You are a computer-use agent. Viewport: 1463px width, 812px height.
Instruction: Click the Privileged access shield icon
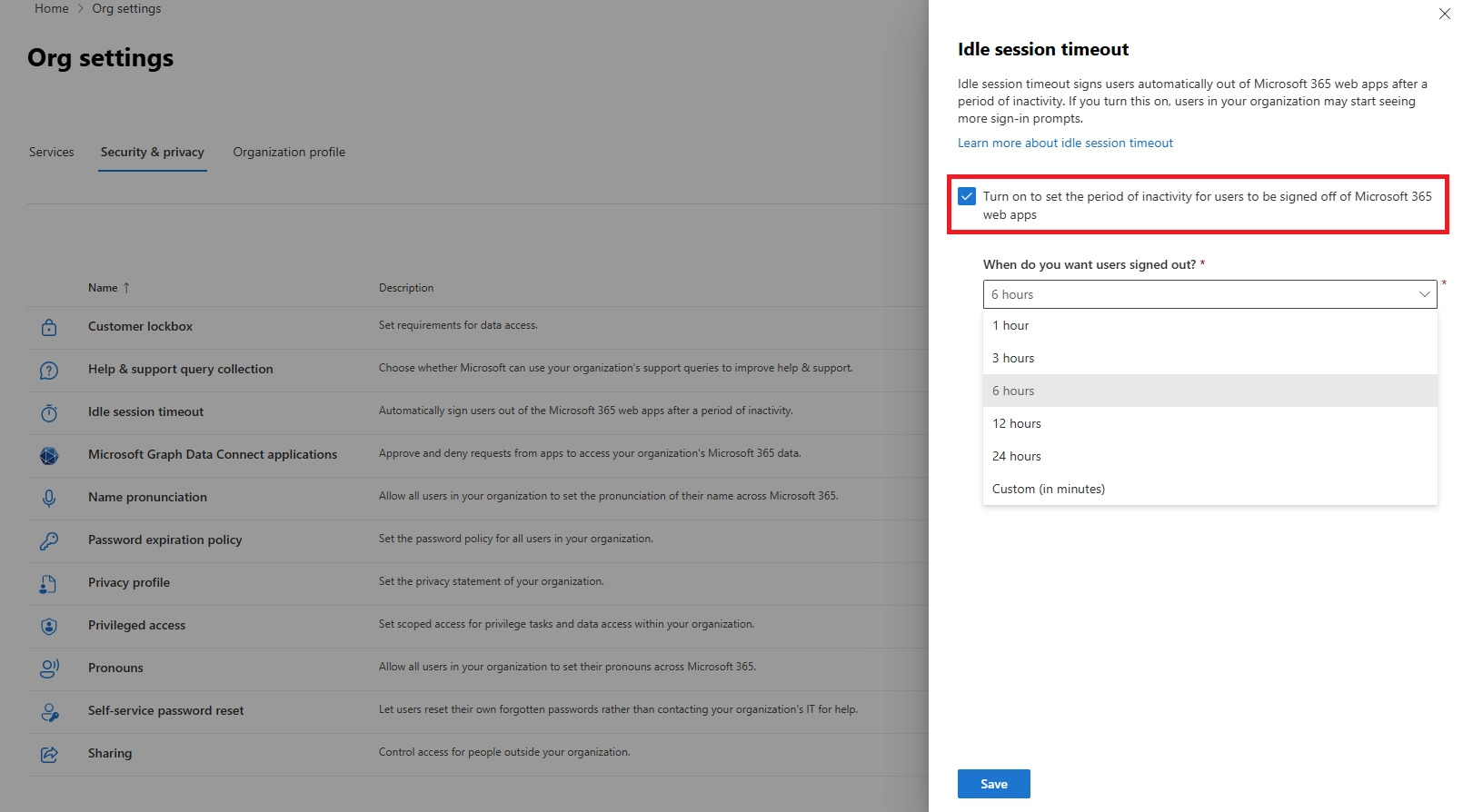(49, 626)
